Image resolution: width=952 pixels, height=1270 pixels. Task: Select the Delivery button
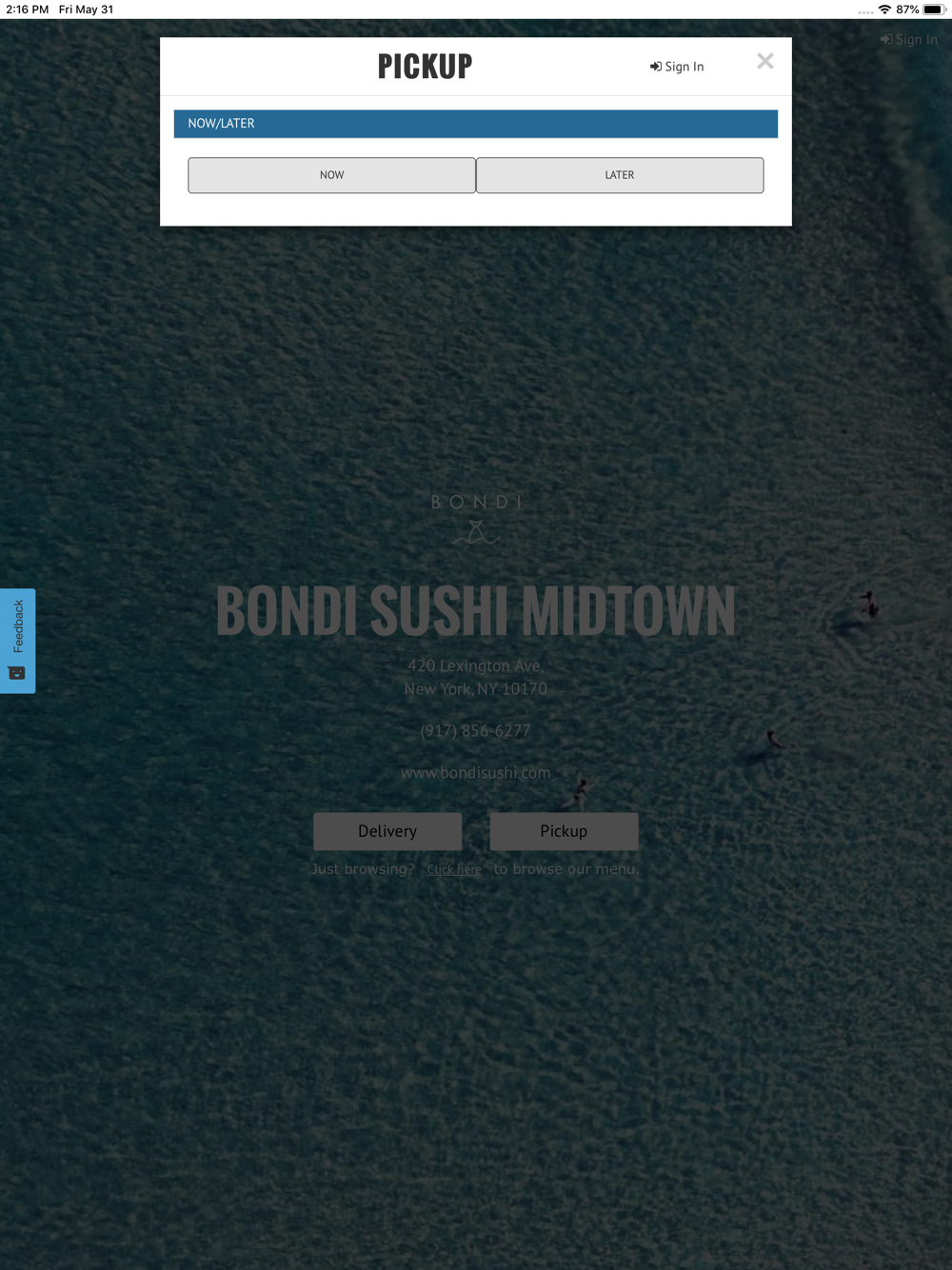click(x=387, y=831)
